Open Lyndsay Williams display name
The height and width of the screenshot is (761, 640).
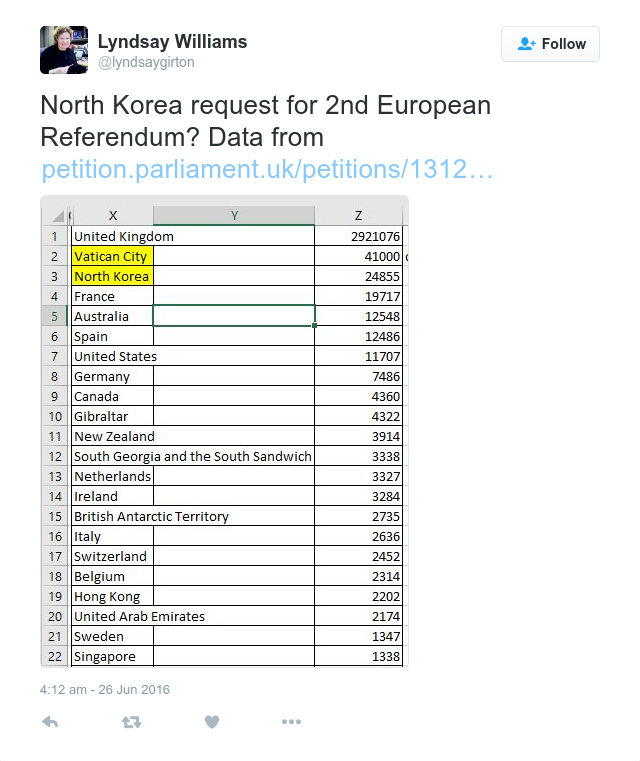[x=172, y=42]
